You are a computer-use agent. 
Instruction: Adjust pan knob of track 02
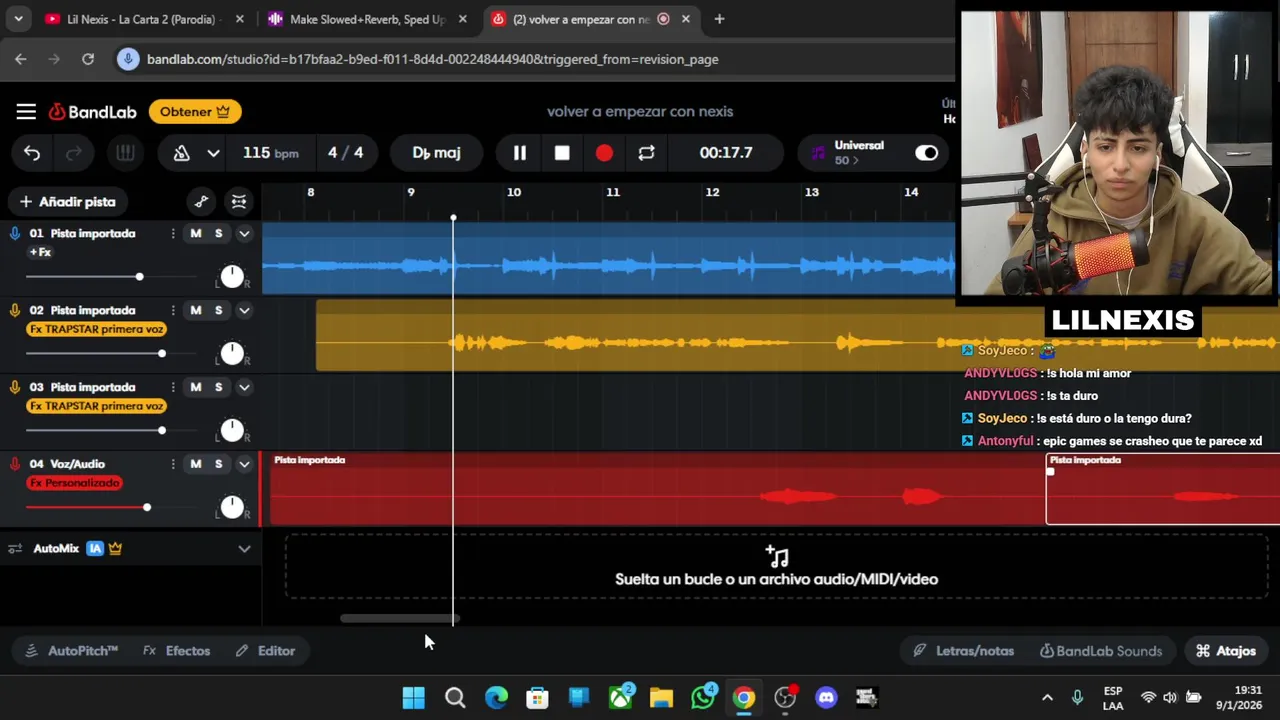pyautogui.click(x=232, y=353)
